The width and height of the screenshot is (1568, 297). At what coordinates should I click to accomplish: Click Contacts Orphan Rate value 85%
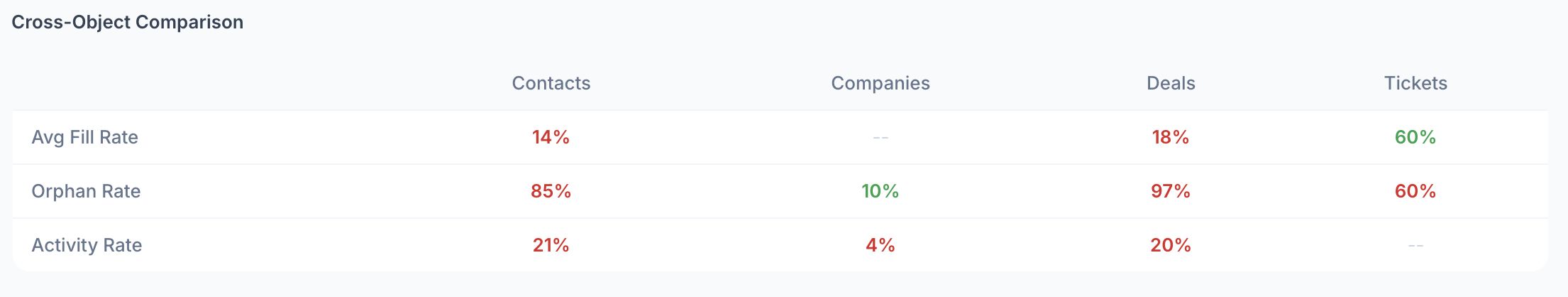pyautogui.click(x=551, y=191)
